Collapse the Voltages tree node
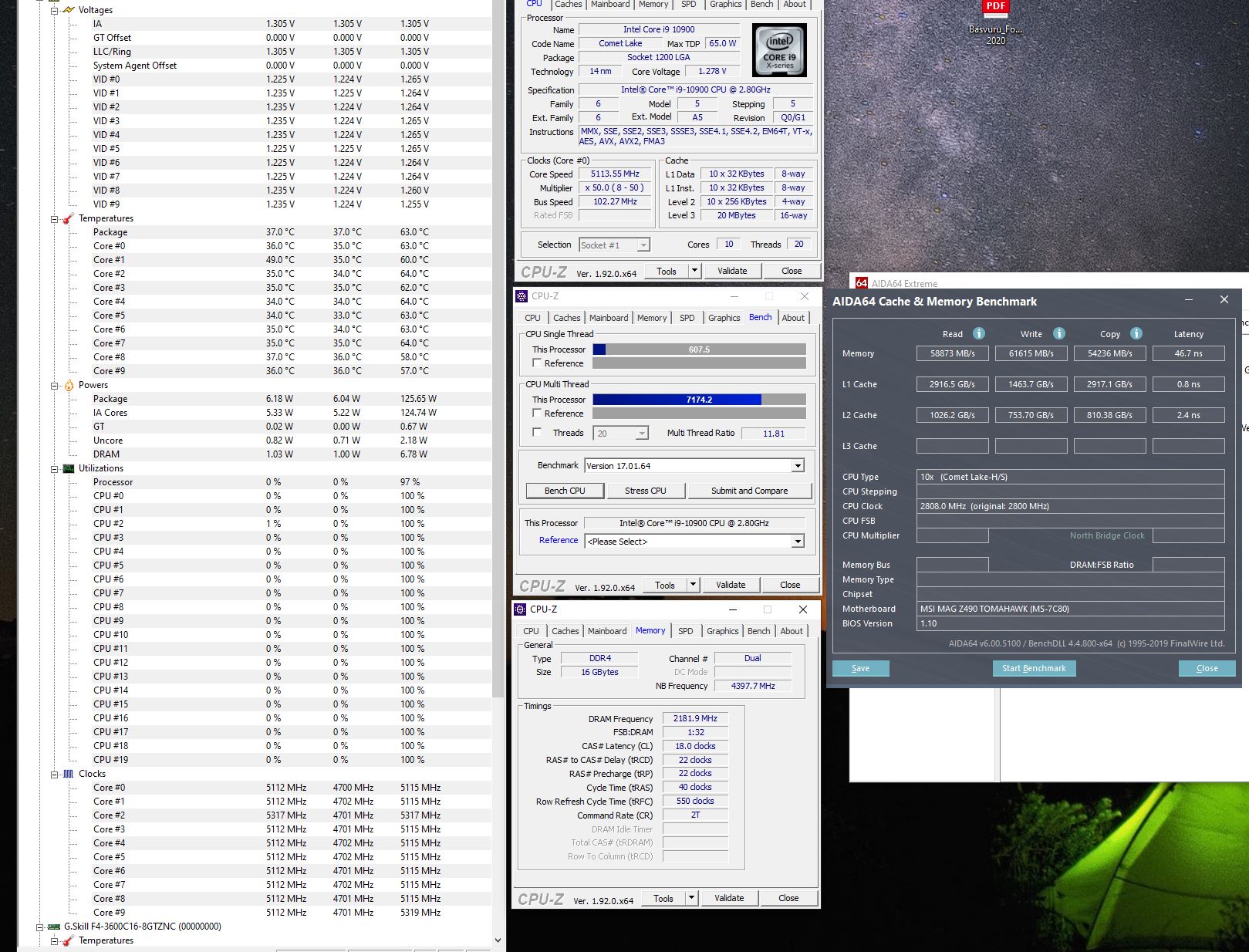 point(54,11)
